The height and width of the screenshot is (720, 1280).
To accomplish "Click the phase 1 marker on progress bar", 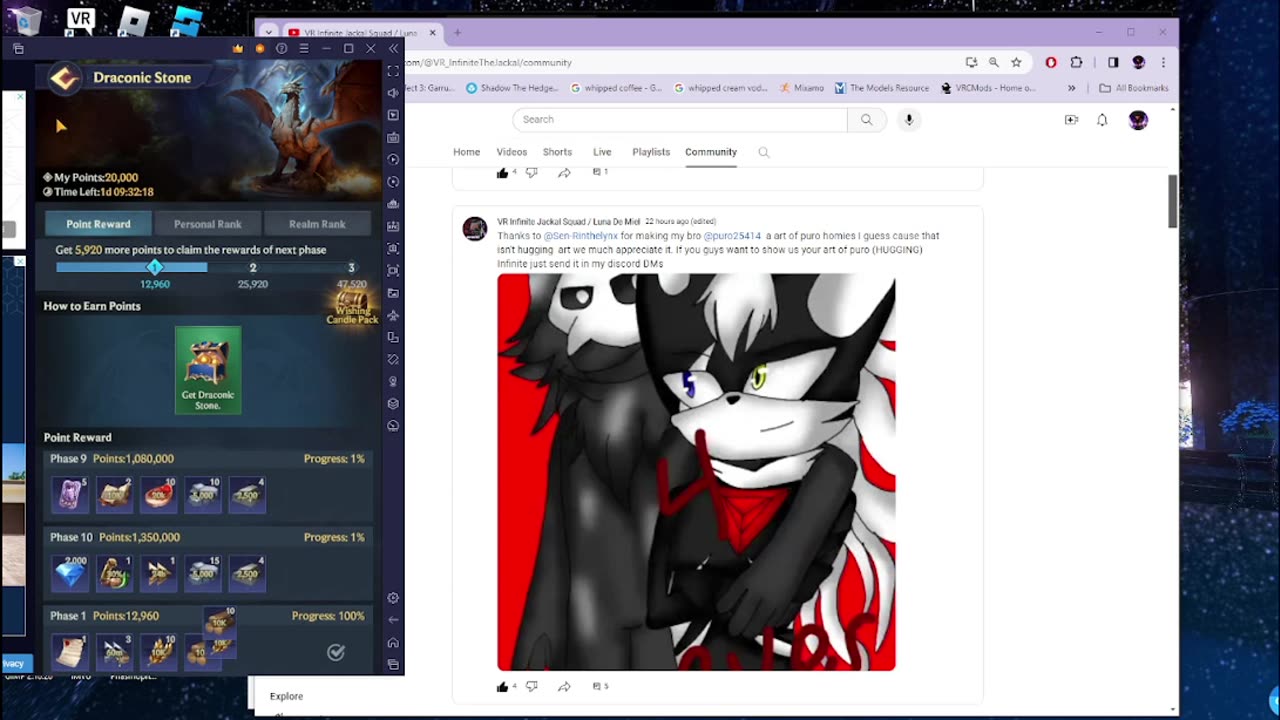I will pyautogui.click(x=155, y=267).
